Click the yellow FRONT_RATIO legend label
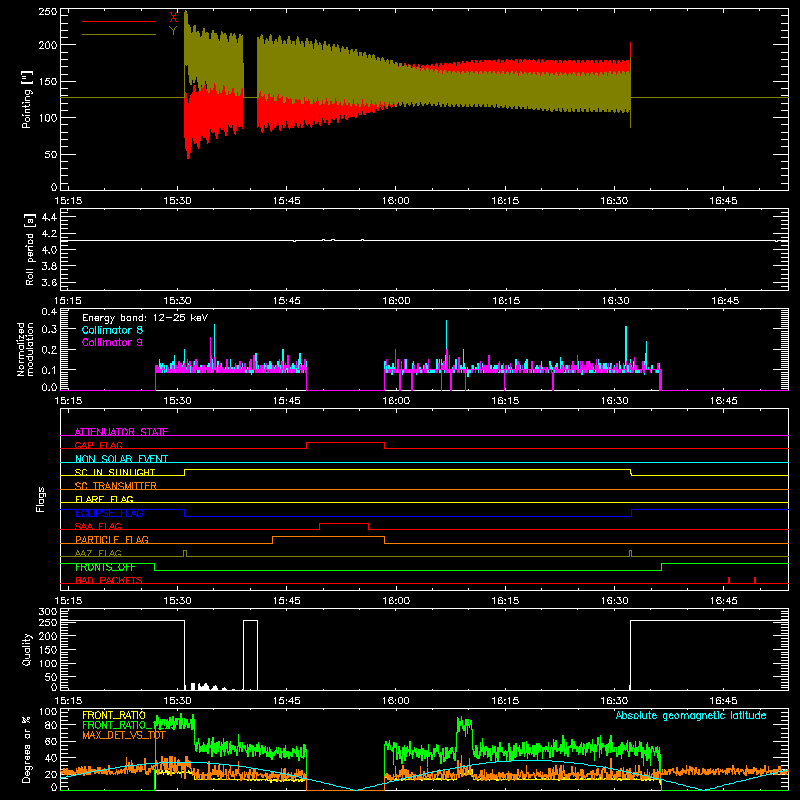Viewport: 800px width, 800px height. point(114,715)
